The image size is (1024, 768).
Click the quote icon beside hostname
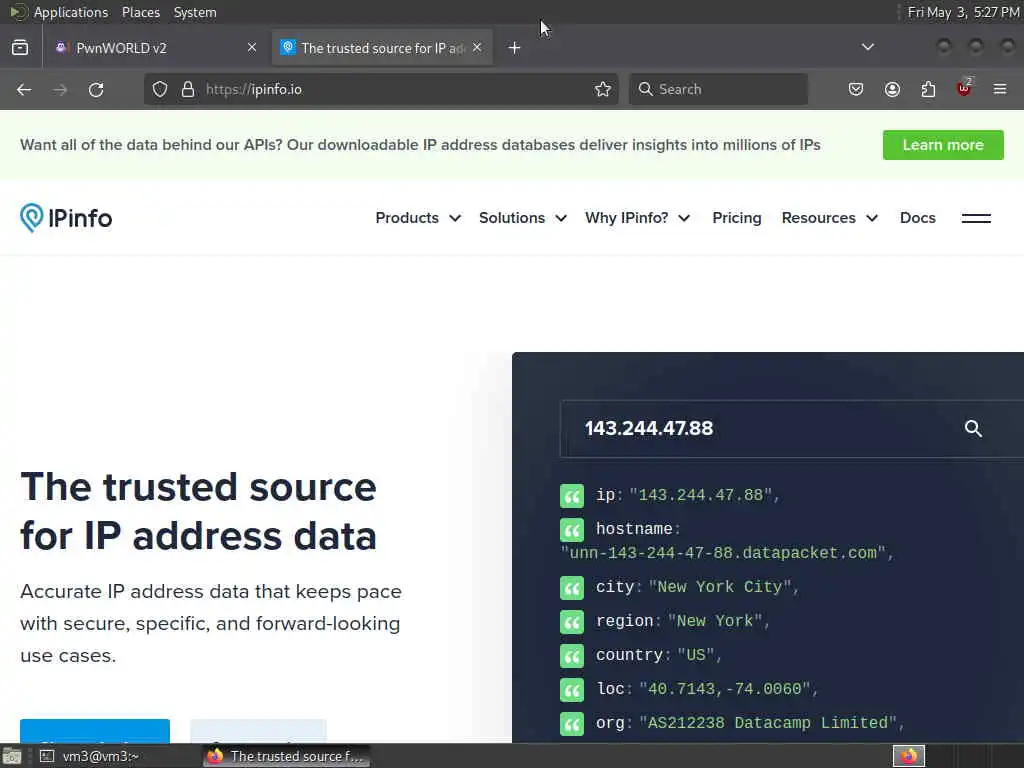tap(572, 530)
